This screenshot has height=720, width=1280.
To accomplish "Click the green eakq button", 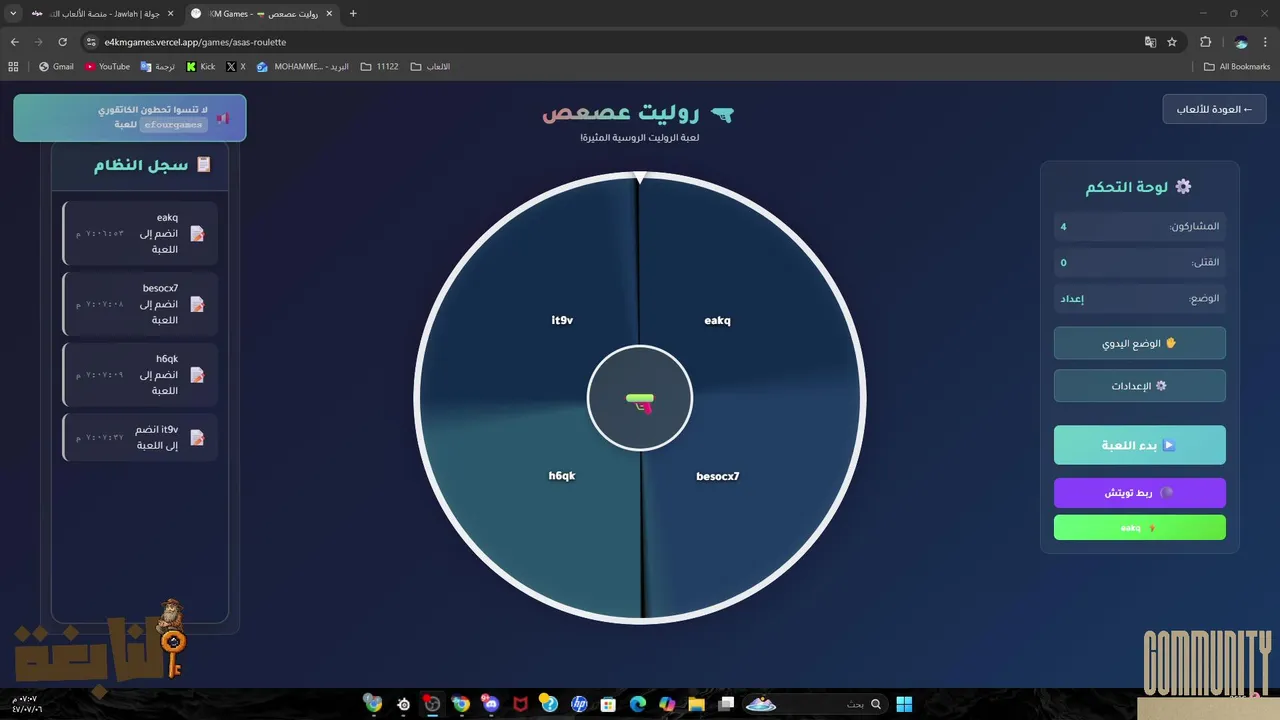I will (x=1139, y=528).
